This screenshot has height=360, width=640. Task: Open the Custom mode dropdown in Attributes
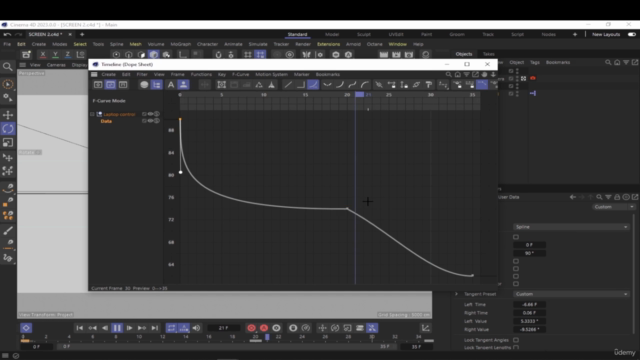(613, 207)
